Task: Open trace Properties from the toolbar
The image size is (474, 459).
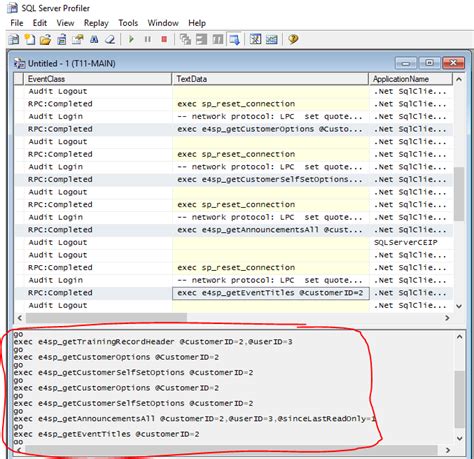Action: point(78,39)
